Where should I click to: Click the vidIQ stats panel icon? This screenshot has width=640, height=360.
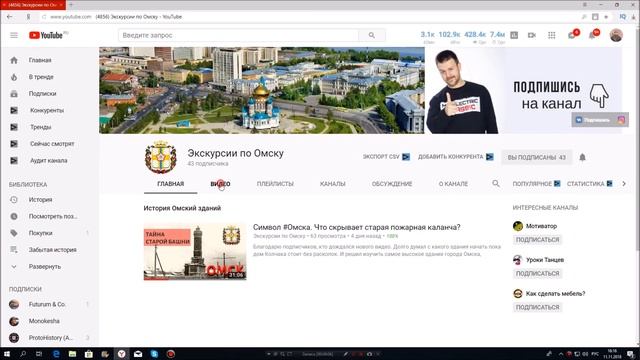(514, 35)
